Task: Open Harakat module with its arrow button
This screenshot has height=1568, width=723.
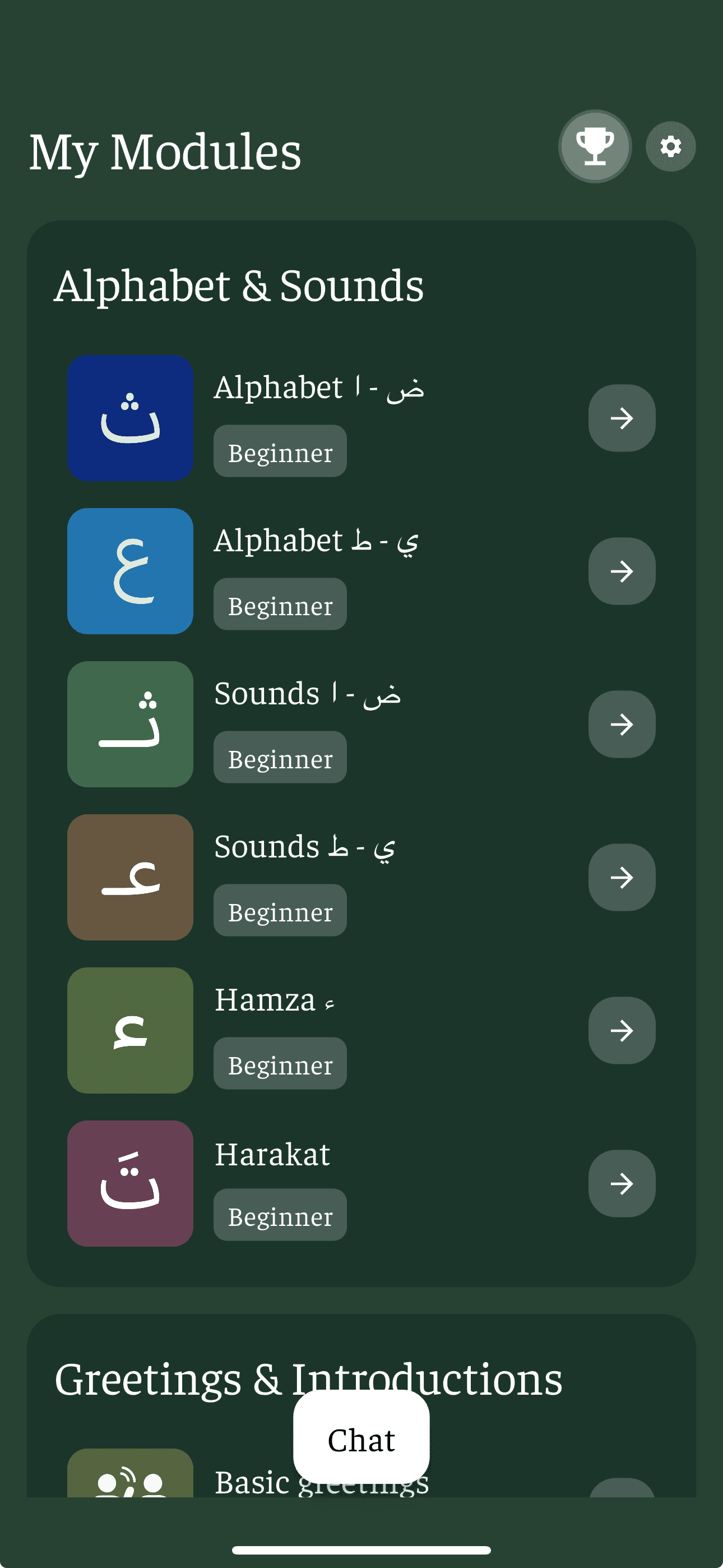Action: pos(622,1183)
